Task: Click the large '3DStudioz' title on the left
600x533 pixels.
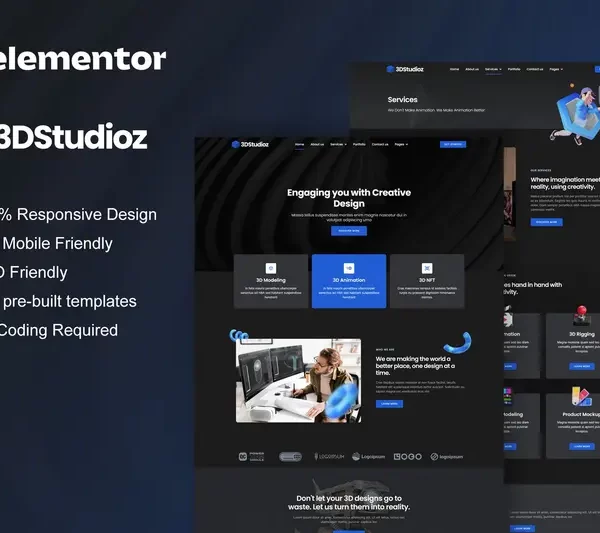Action: coord(73,137)
